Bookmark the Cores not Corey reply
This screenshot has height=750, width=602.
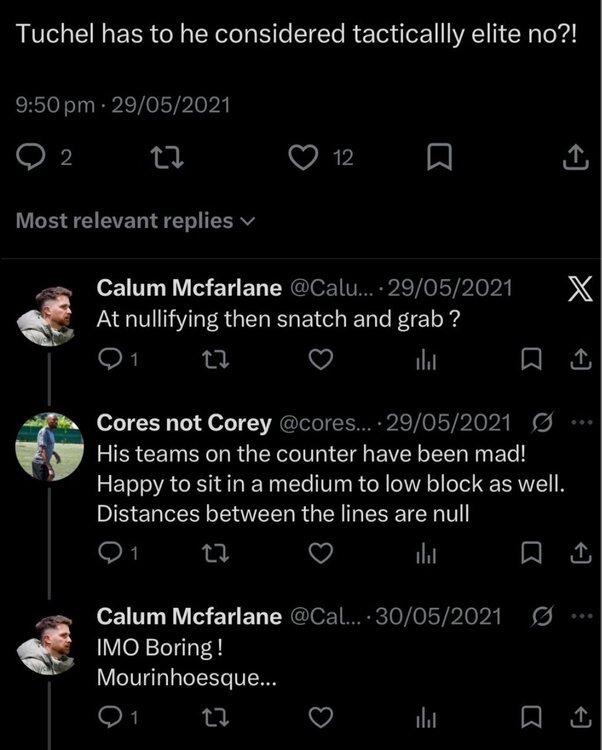531,553
